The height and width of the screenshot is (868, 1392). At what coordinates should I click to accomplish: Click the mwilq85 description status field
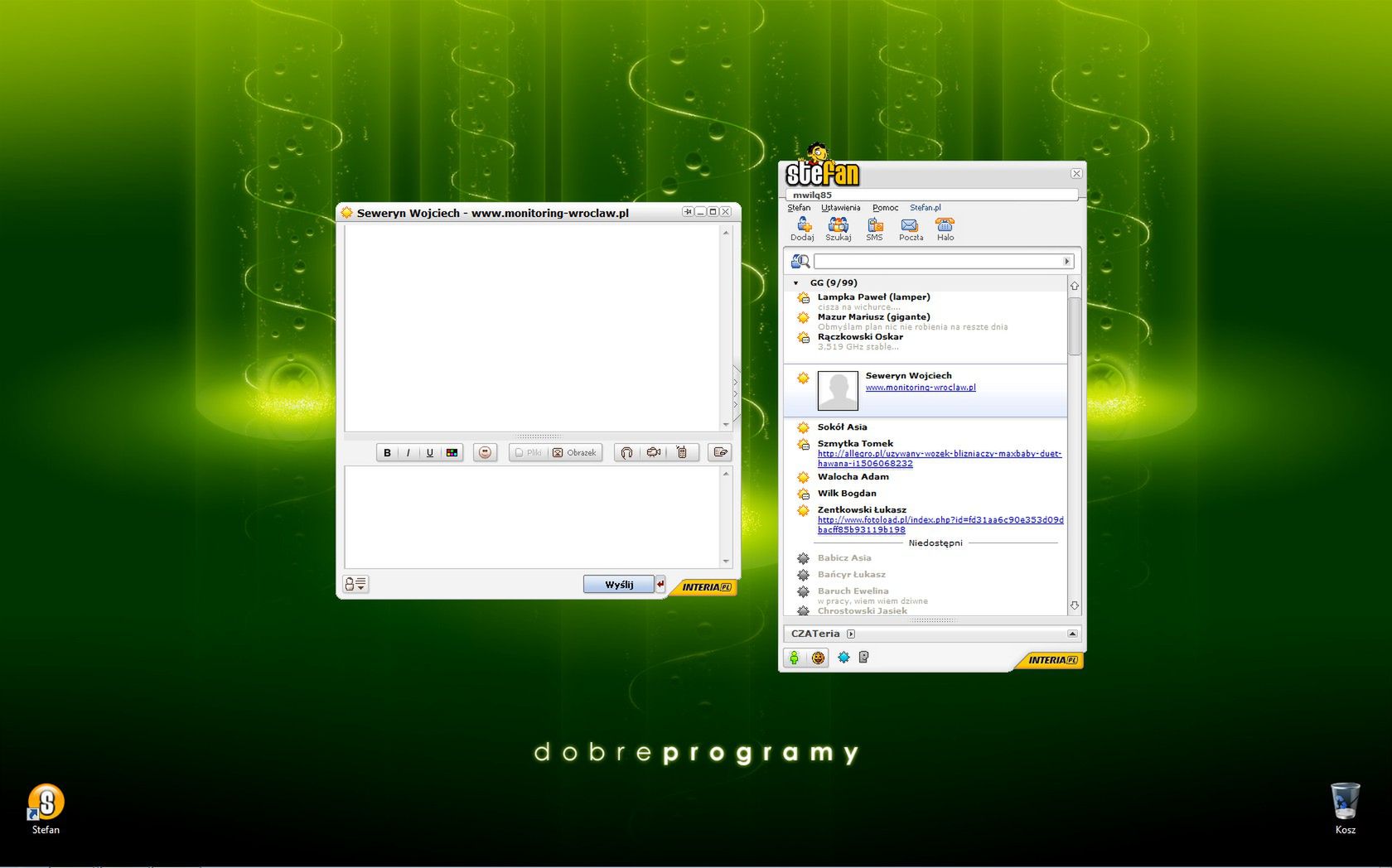tap(932, 195)
